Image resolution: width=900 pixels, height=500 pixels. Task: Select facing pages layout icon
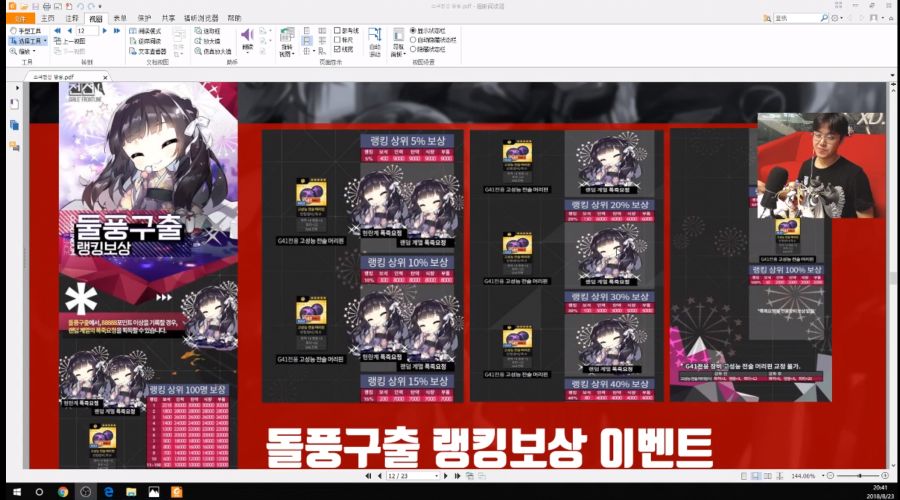(322, 30)
